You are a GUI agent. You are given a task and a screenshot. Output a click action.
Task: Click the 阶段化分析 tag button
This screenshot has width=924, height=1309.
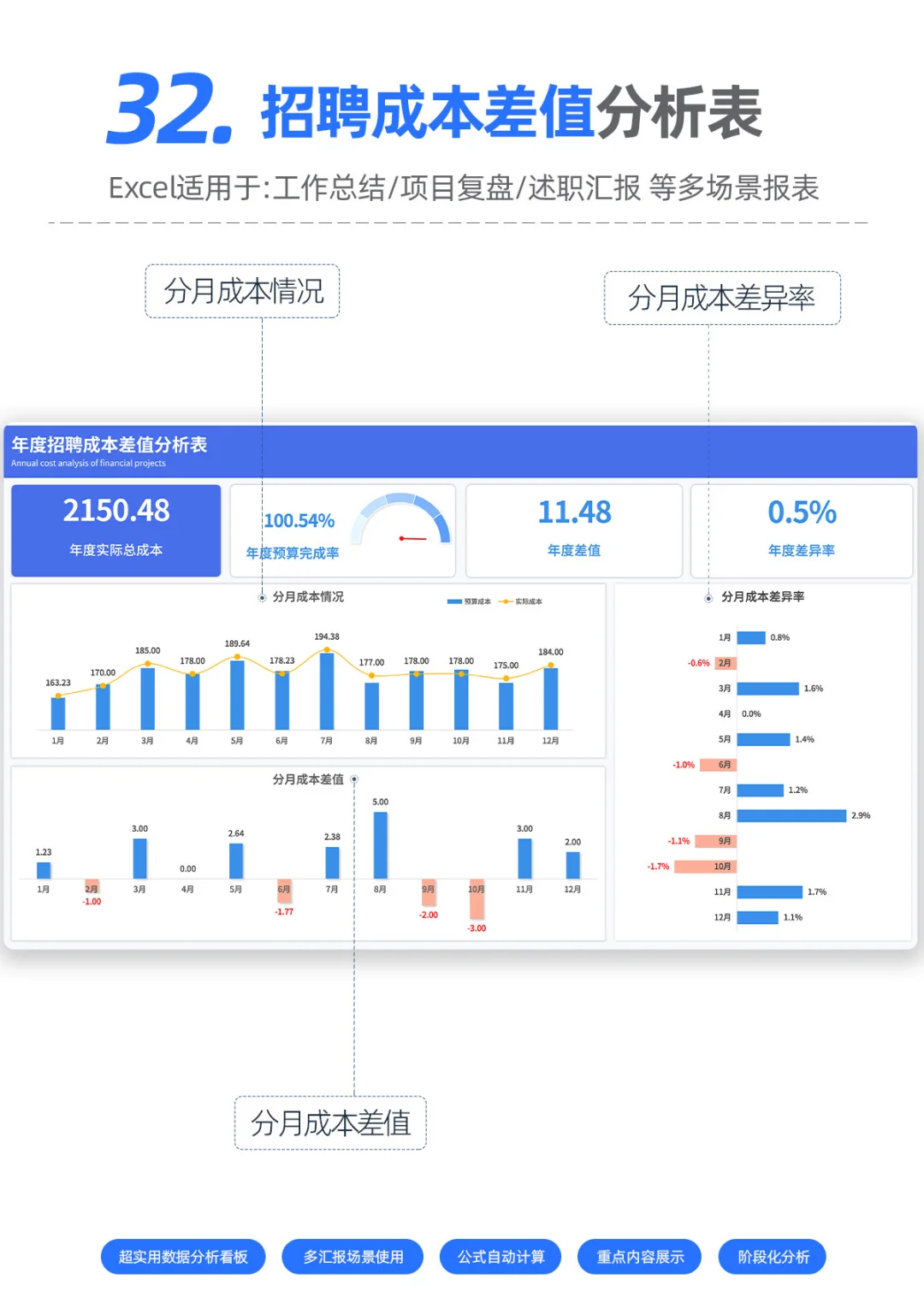coord(771,1256)
